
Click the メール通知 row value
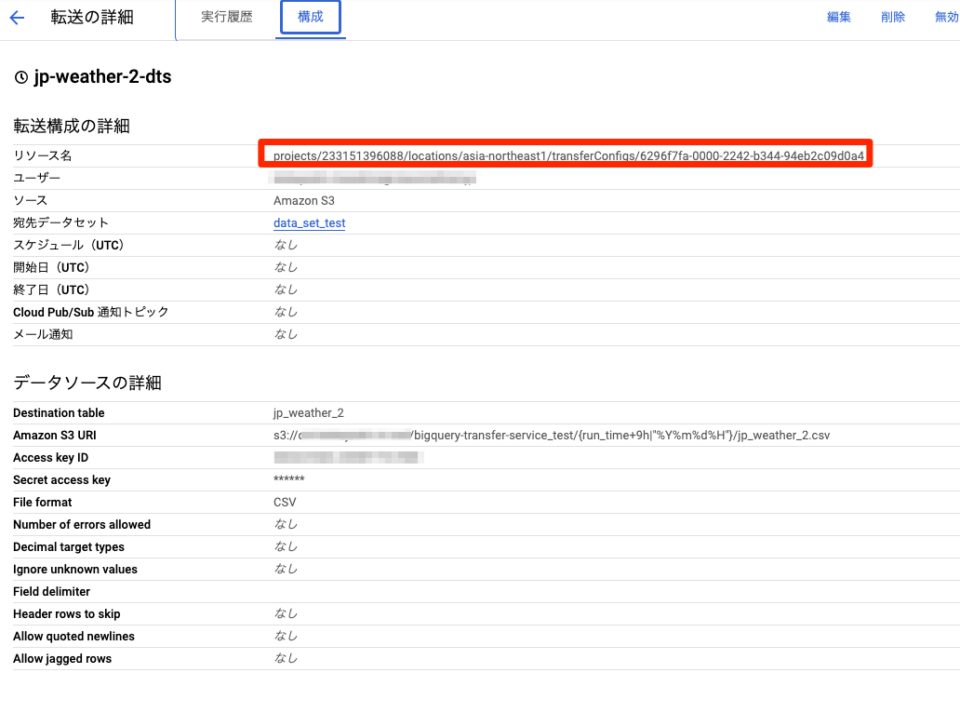[286, 334]
